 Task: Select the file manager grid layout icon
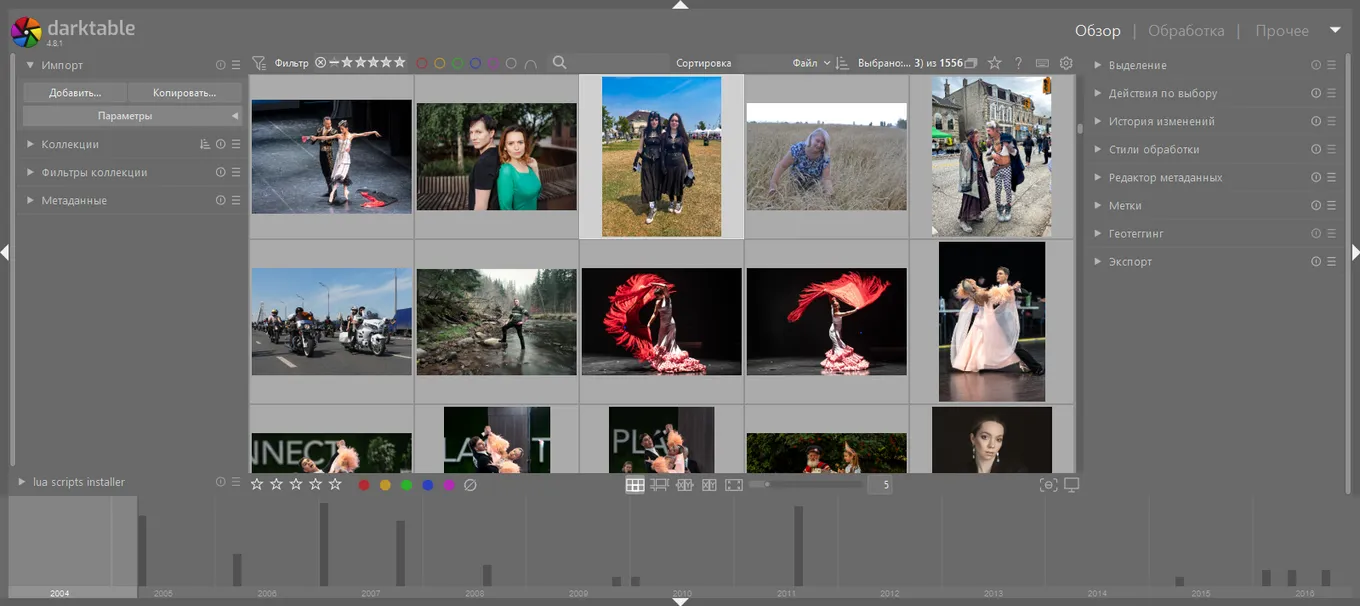click(x=634, y=485)
